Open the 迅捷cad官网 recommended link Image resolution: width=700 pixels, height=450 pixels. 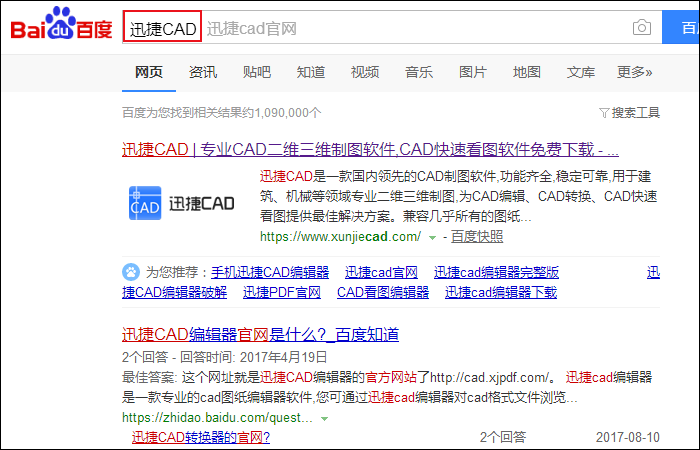[381, 272]
